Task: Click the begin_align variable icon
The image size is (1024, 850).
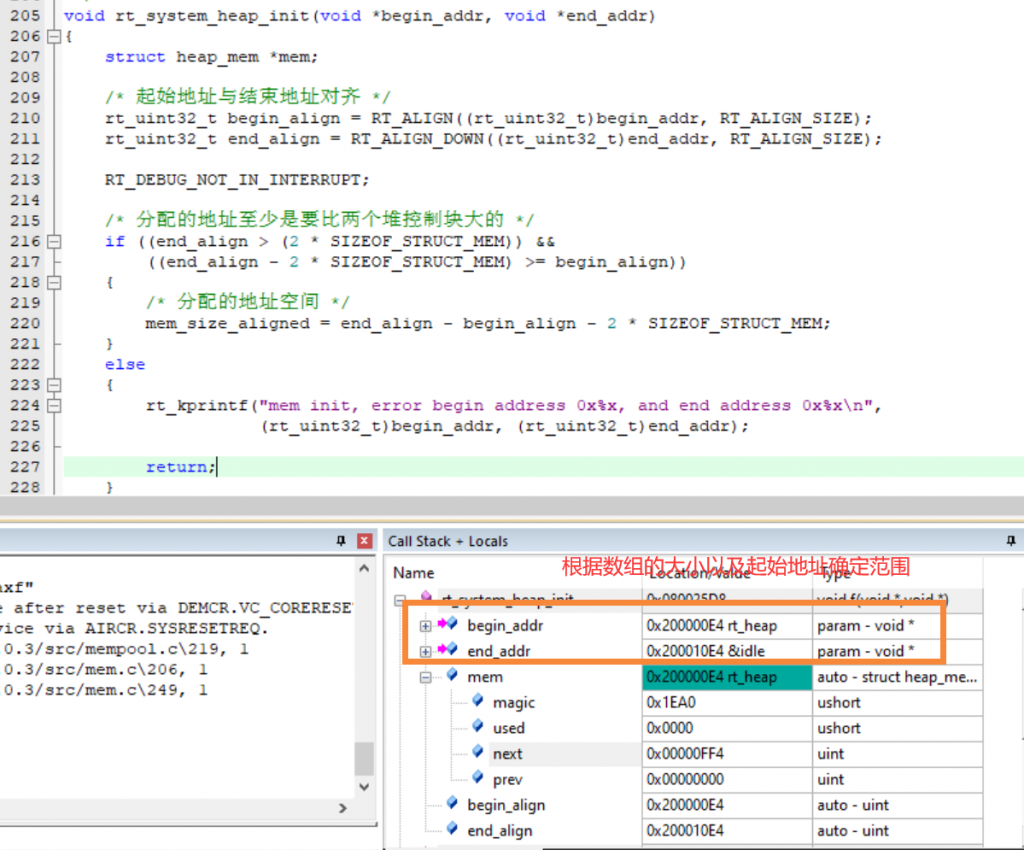Action: click(x=452, y=802)
